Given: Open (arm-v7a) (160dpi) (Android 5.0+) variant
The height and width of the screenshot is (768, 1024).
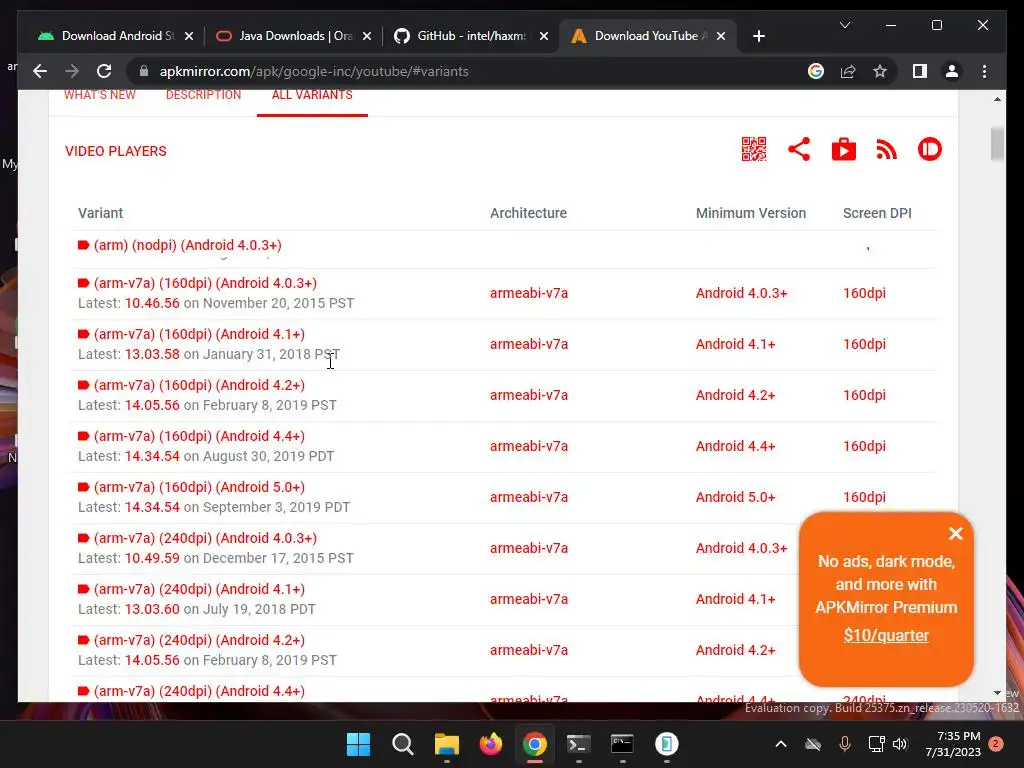Looking at the screenshot, I should tap(199, 487).
